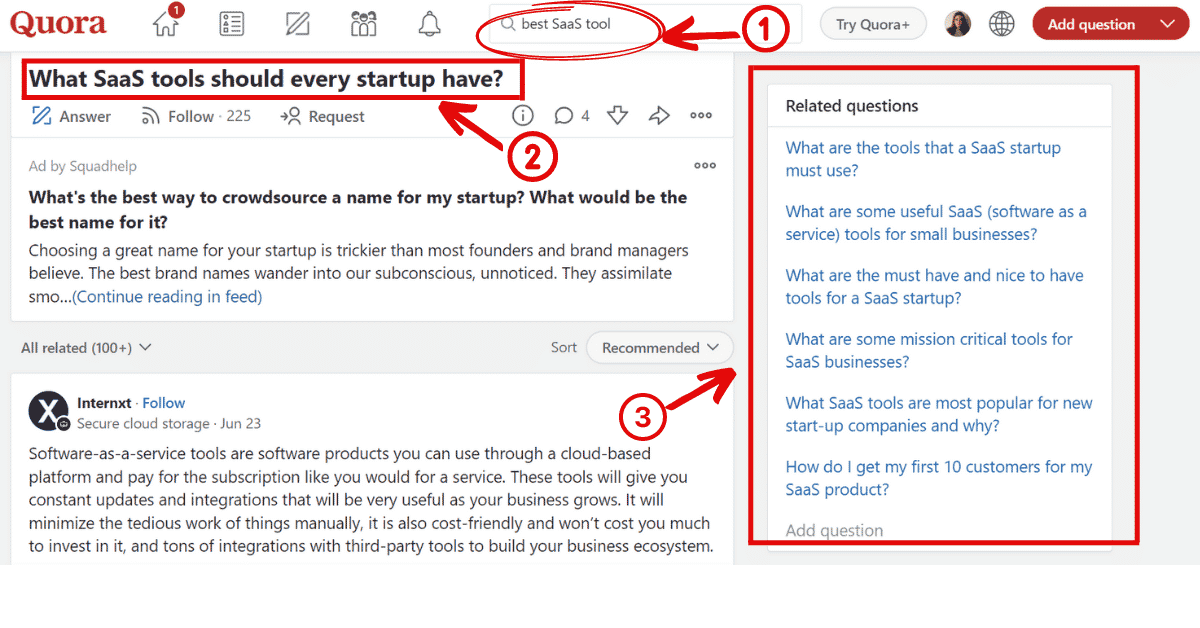Follow Internxt via the Follow link
This screenshot has height=628, width=1200.
(x=164, y=402)
